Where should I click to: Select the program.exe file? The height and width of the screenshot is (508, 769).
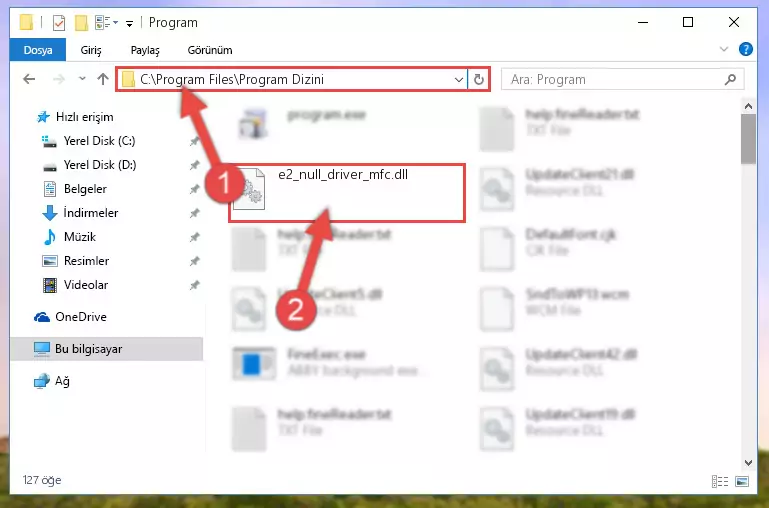click(x=327, y=115)
